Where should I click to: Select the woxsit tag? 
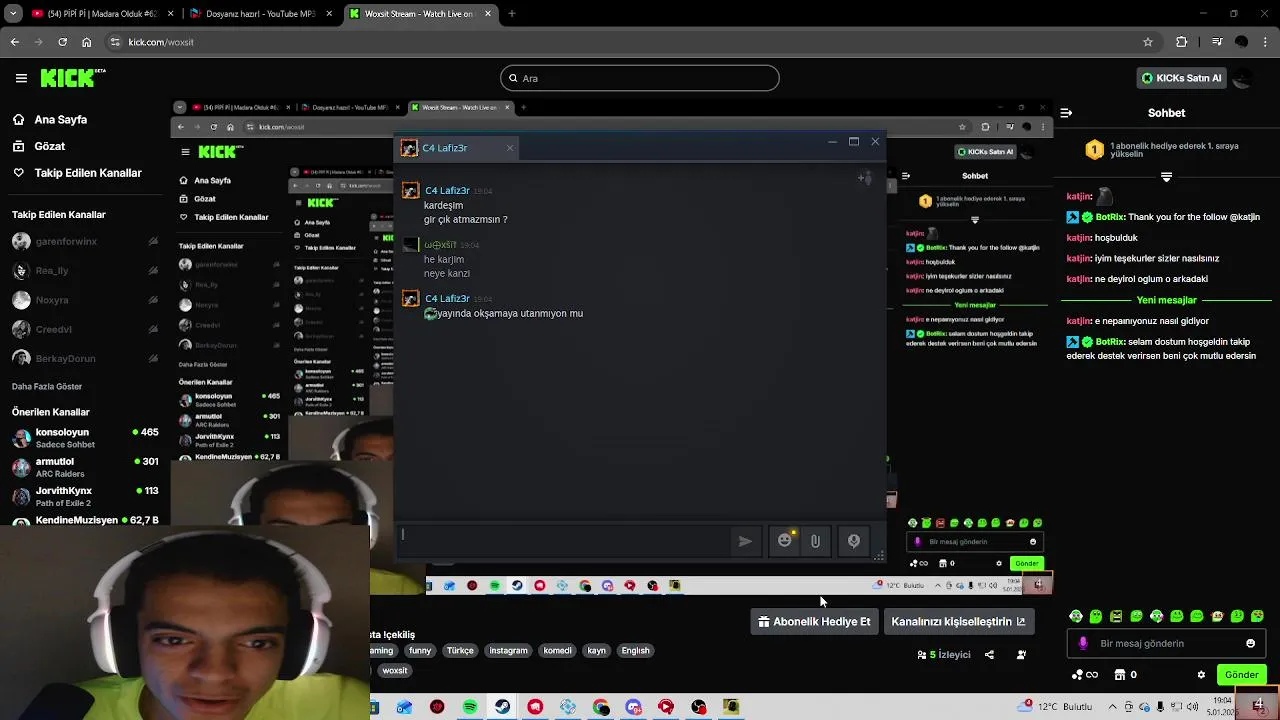(x=395, y=670)
